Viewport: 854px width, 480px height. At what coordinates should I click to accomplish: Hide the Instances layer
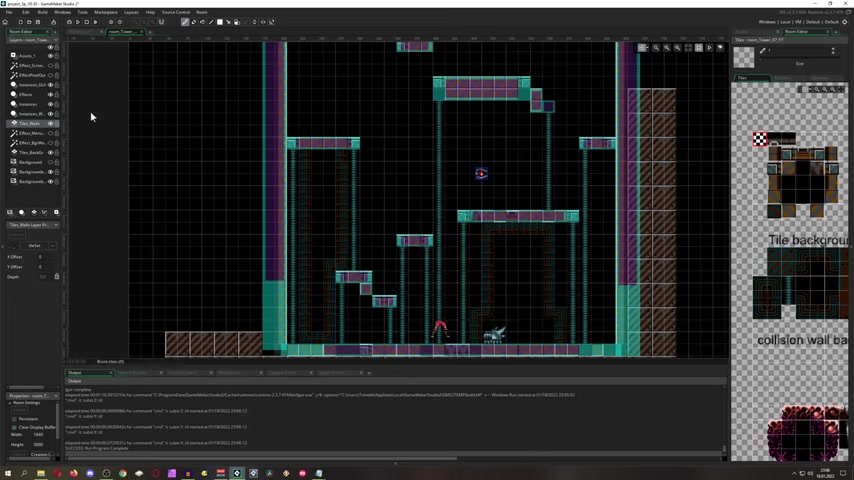50,104
